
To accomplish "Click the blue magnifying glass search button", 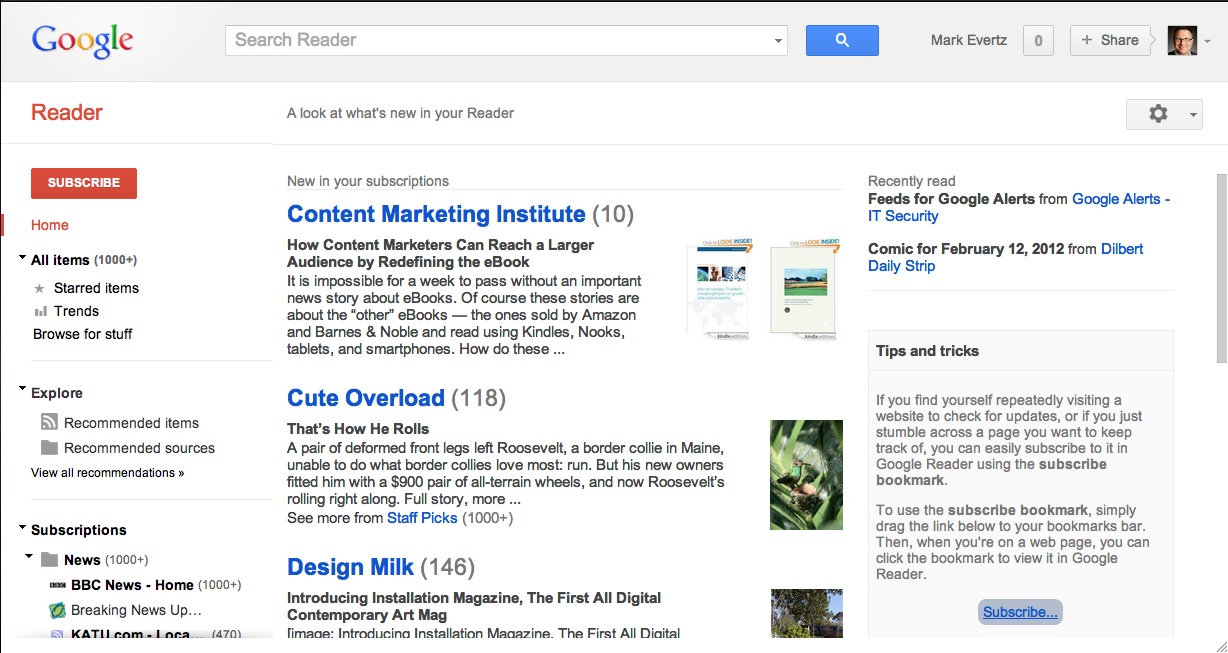I will tap(842, 40).
